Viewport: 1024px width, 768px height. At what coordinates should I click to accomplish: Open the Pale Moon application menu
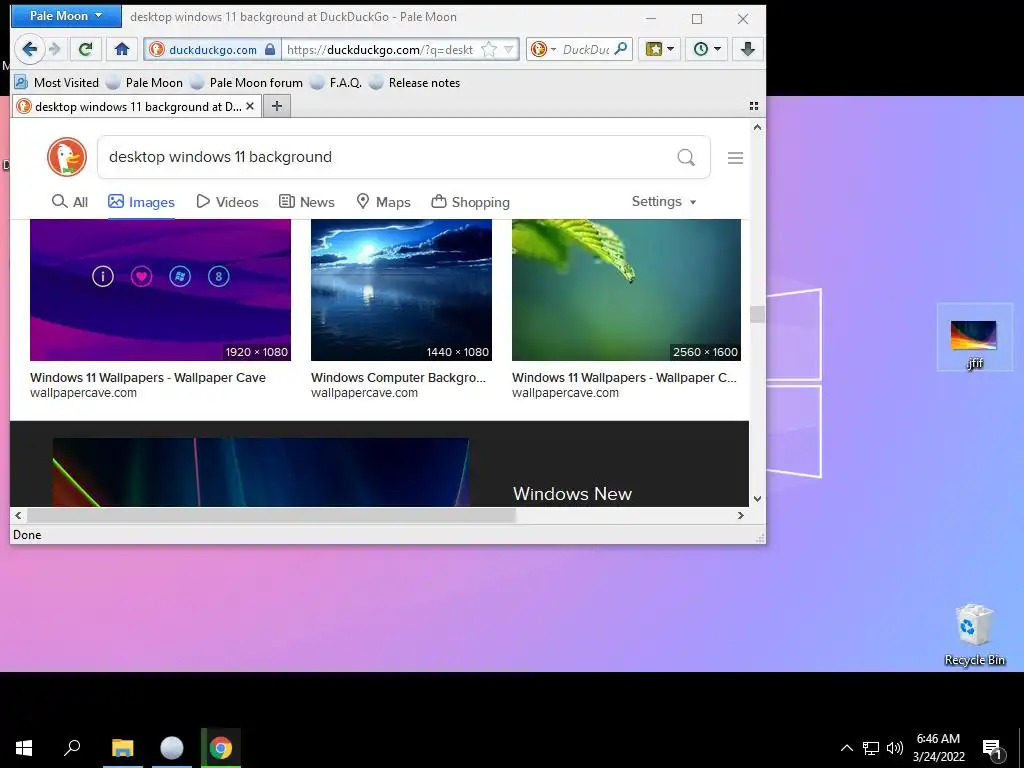(66, 16)
